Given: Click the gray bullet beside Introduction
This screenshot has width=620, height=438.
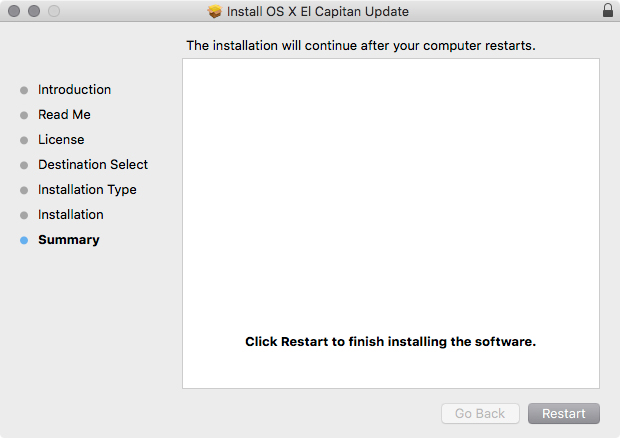Looking at the screenshot, I should [x=24, y=90].
